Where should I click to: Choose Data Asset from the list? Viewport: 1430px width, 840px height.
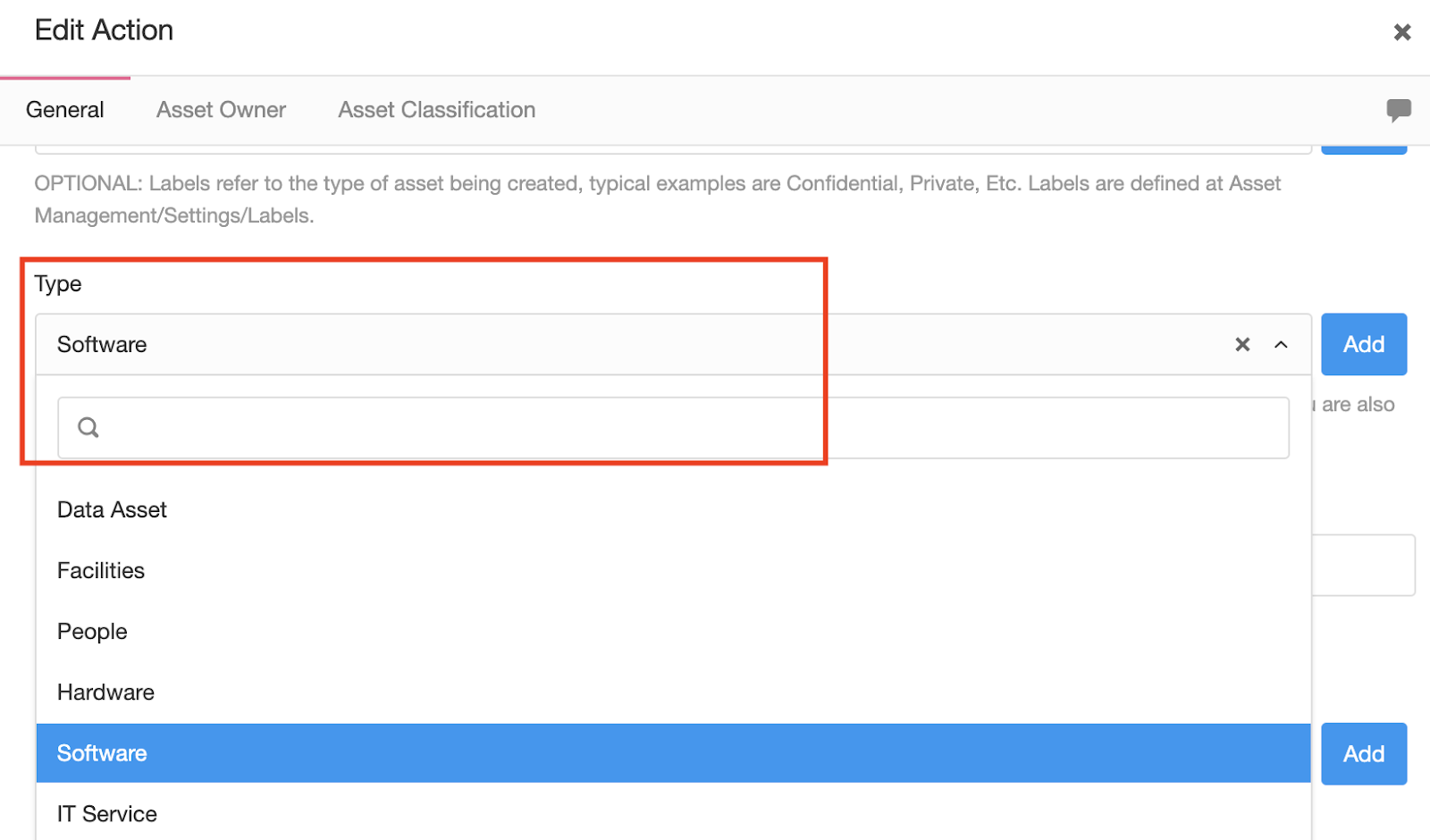point(673,509)
